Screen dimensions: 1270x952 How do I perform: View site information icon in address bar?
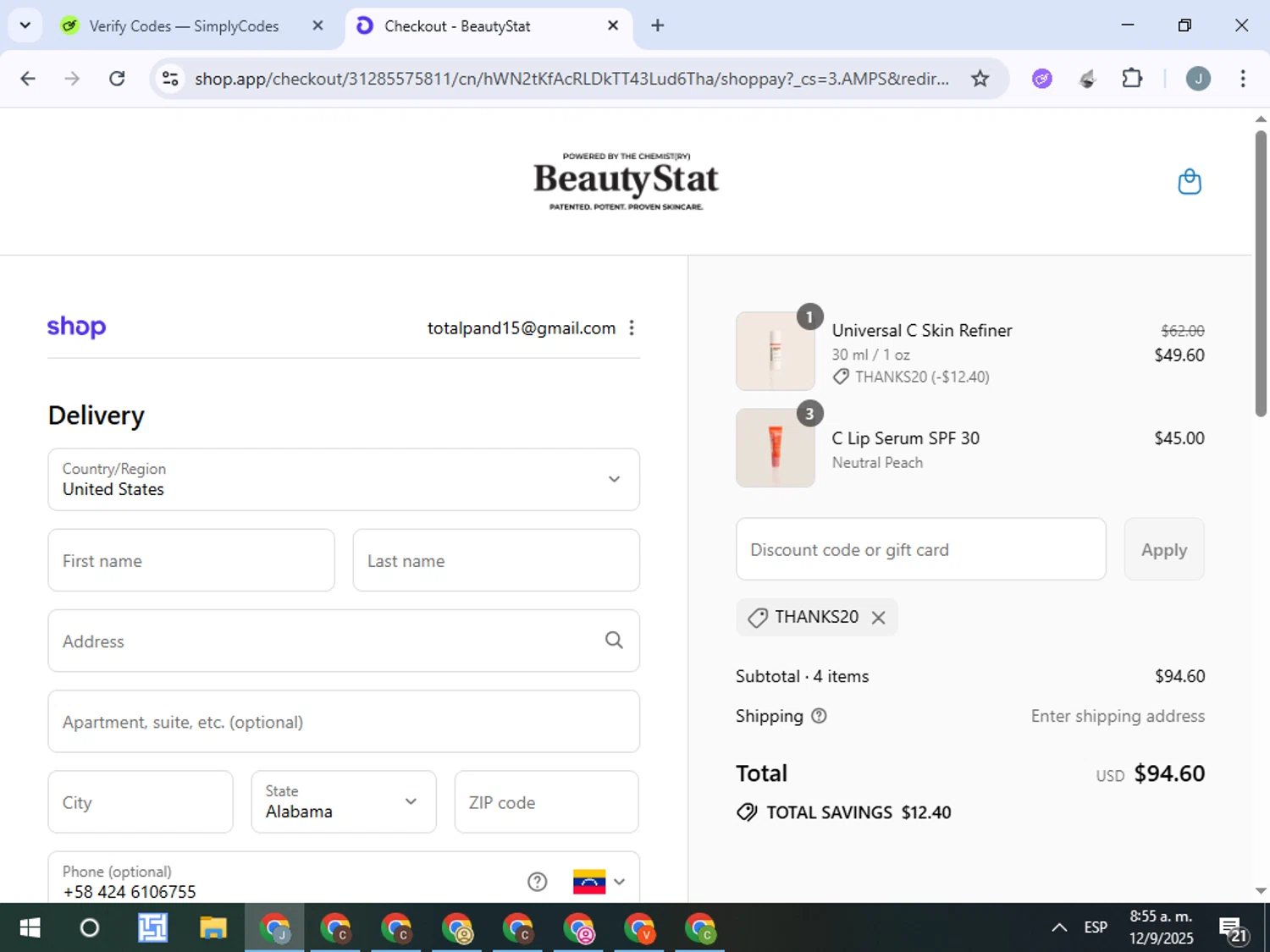pyautogui.click(x=170, y=79)
